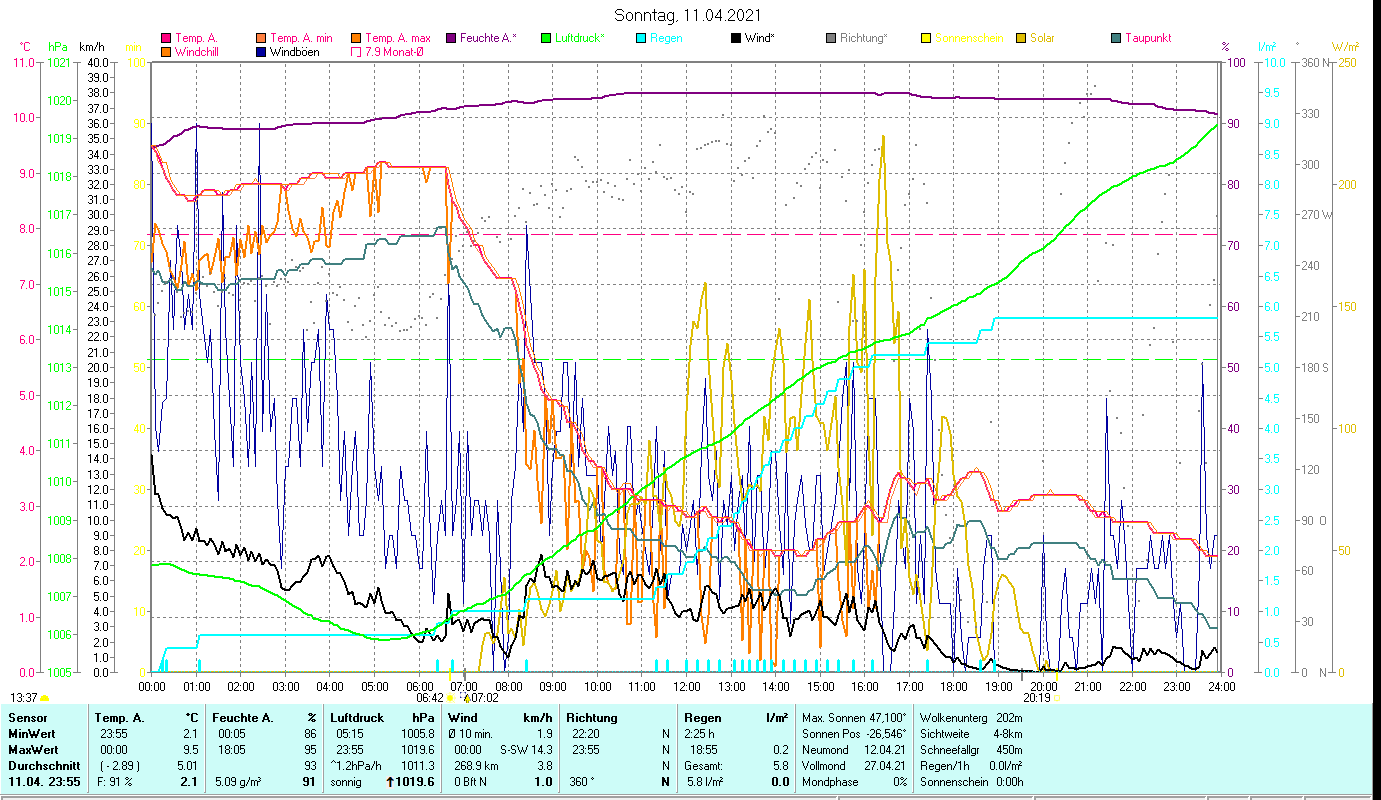Image resolution: width=1381 pixels, height=800 pixels.
Task: Click the chart title Sonntag, 11.04.2021
Action: click(x=690, y=15)
